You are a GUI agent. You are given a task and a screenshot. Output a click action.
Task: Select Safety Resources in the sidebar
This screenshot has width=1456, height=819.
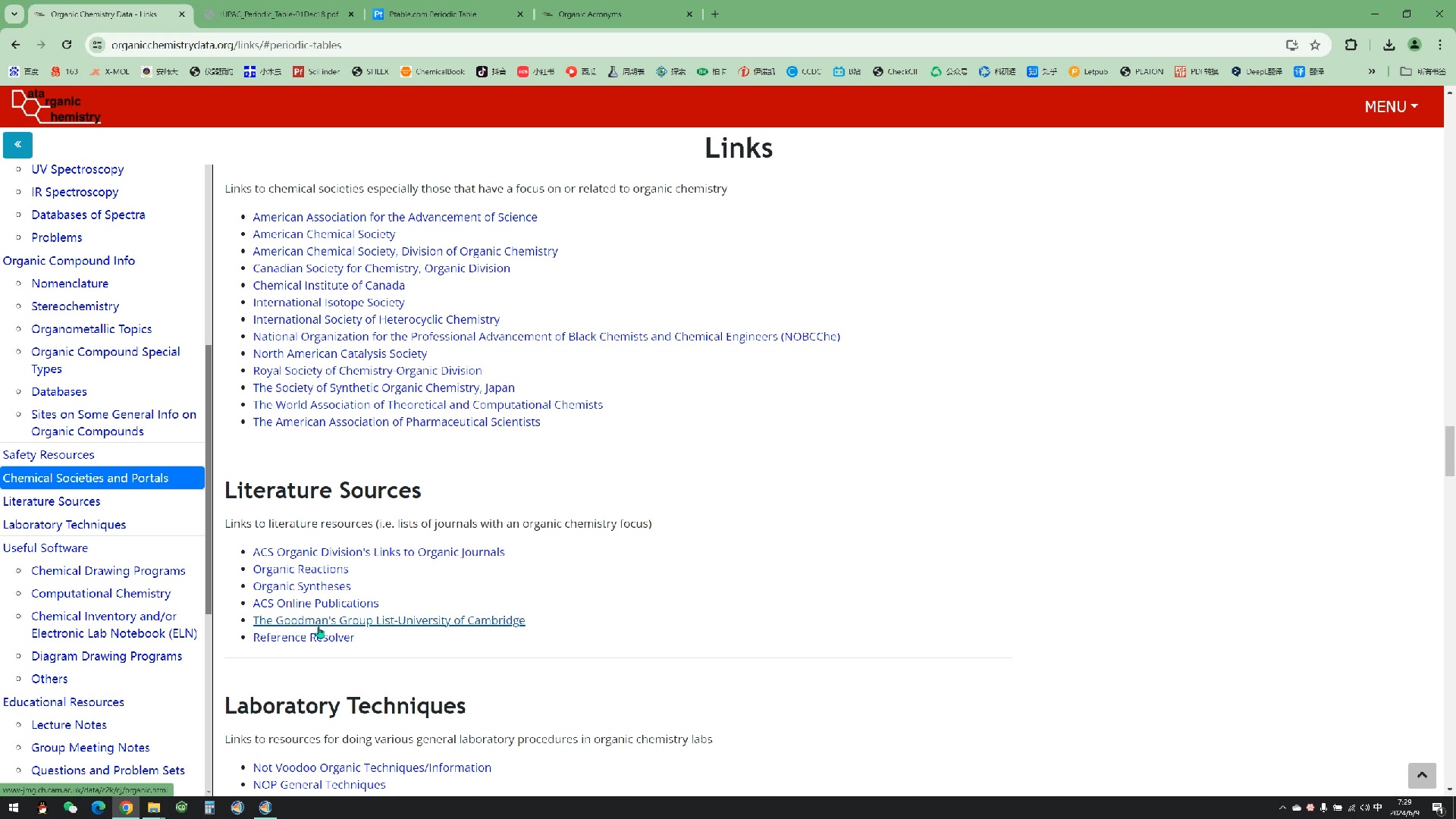[x=49, y=454]
